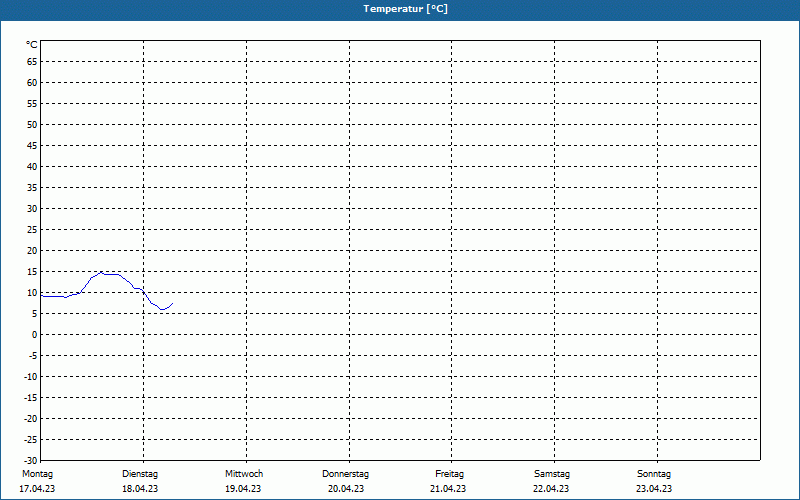The width and height of the screenshot is (800, 500).
Task: Click the 50 value on the temperature axis
Action: pos(32,124)
